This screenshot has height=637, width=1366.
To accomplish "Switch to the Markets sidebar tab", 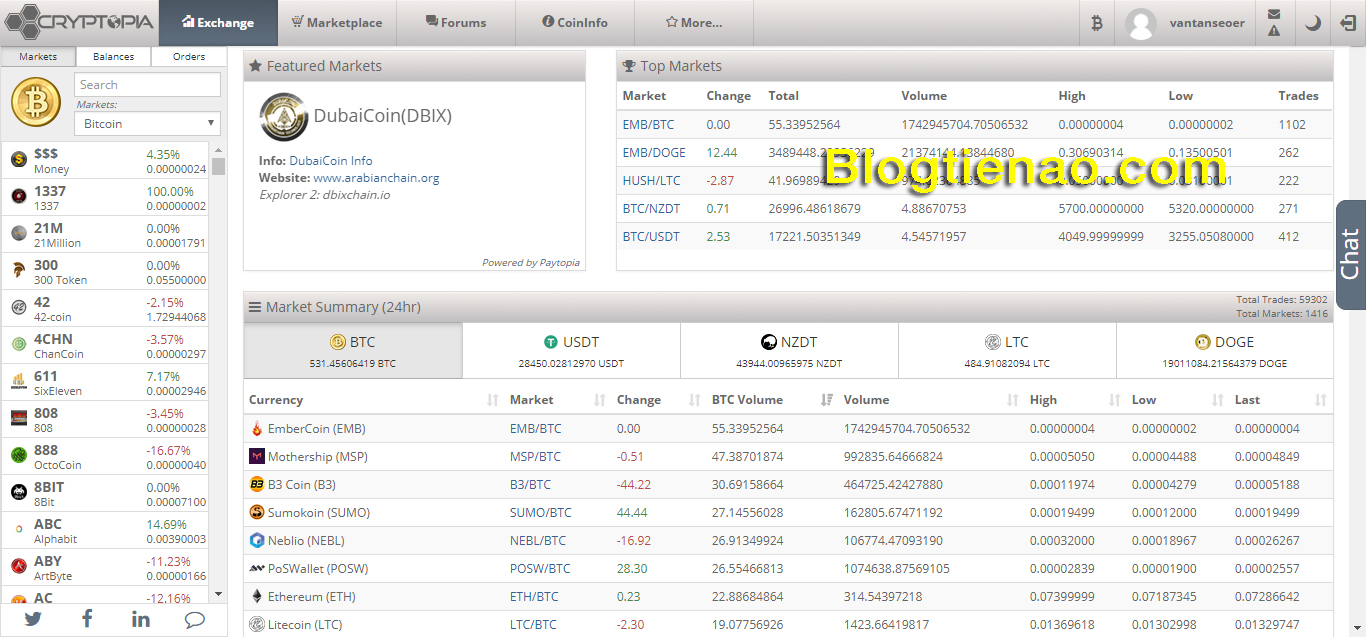I will [x=39, y=57].
